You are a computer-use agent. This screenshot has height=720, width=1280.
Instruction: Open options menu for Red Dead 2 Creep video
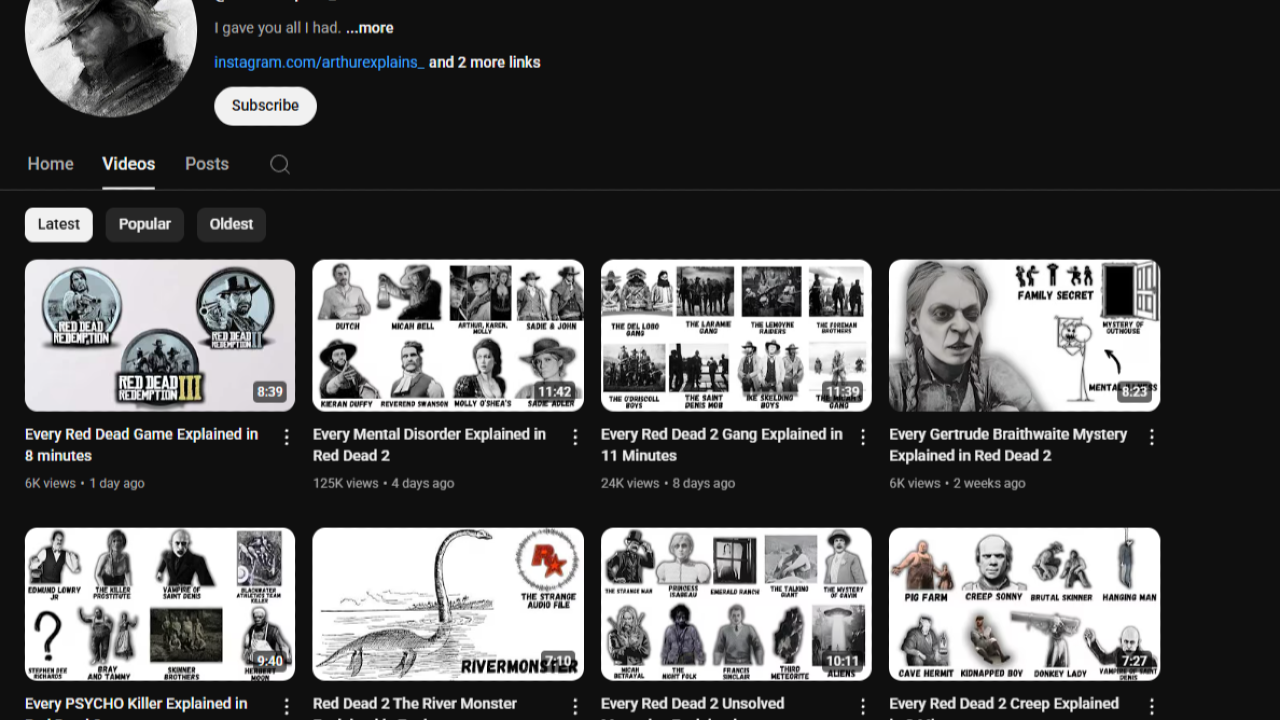click(1151, 706)
